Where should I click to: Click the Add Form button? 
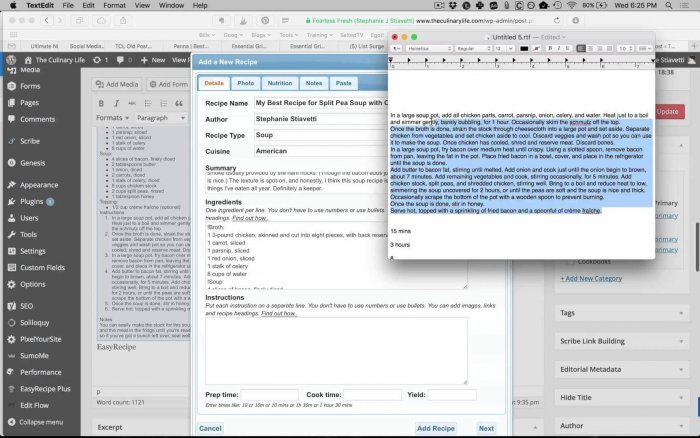click(168, 84)
